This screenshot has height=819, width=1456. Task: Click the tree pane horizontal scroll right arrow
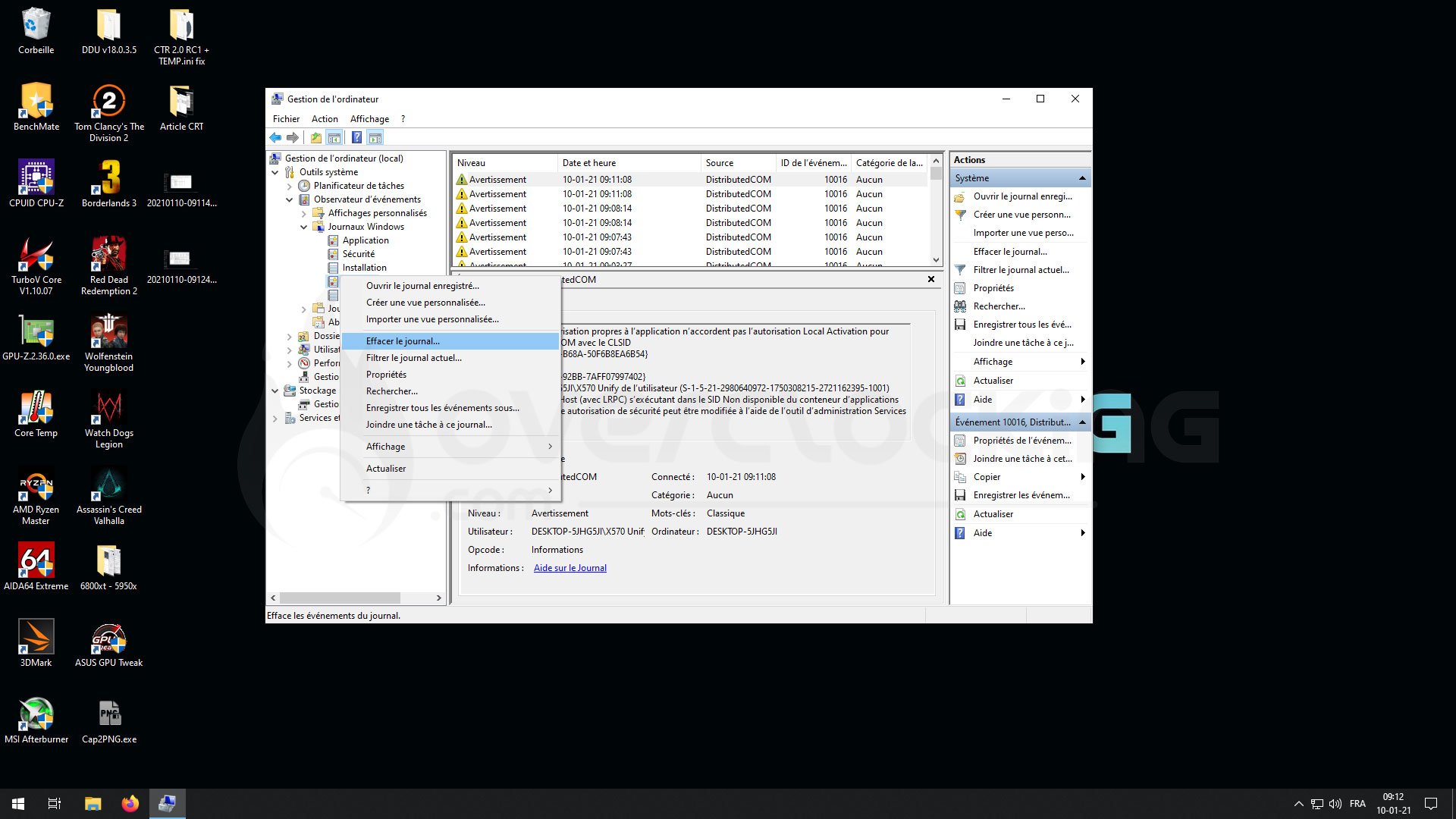[438, 598]
